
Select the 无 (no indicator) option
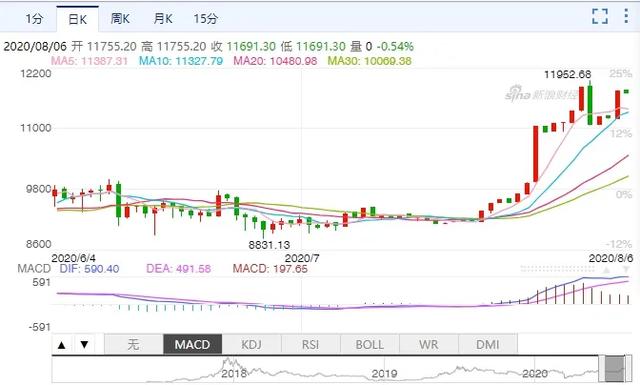(133, 344)
